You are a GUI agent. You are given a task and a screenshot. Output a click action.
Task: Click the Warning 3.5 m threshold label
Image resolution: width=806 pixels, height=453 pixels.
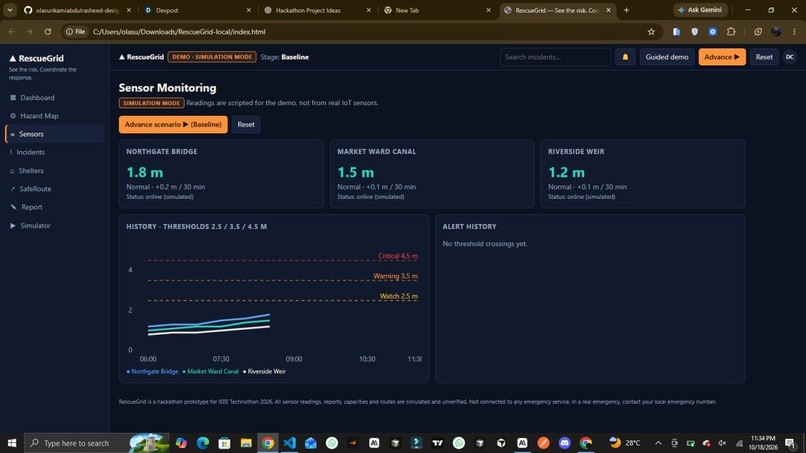tap(395, 276)
